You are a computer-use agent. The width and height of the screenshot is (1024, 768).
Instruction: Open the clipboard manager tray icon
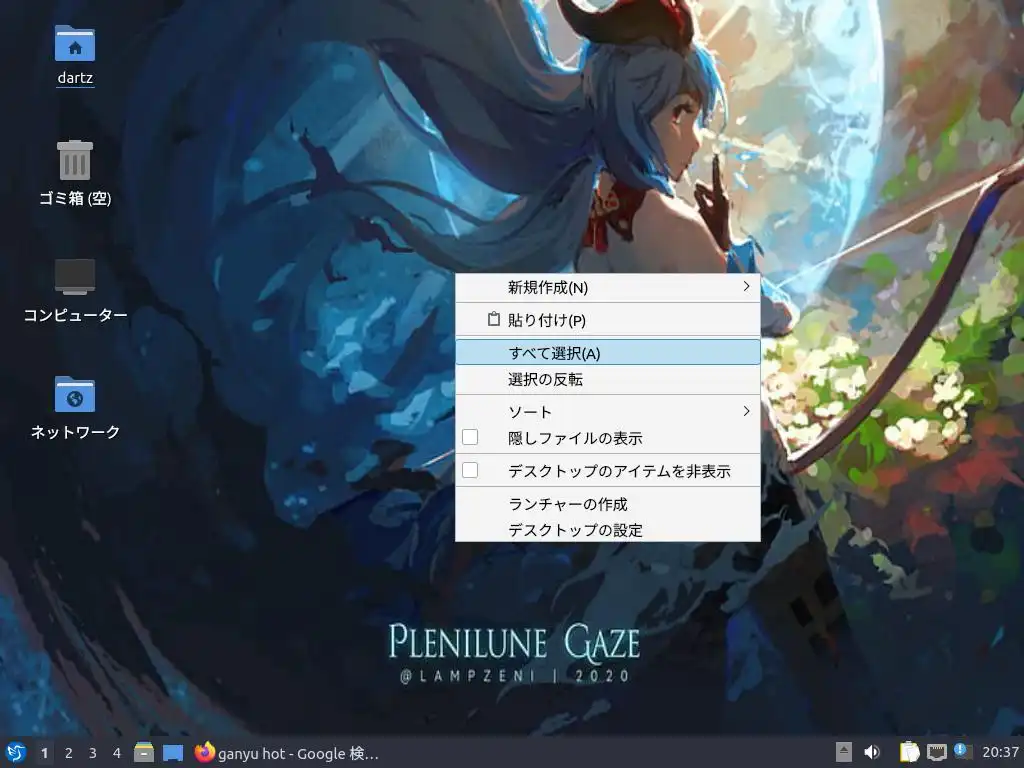pos(909,752)
